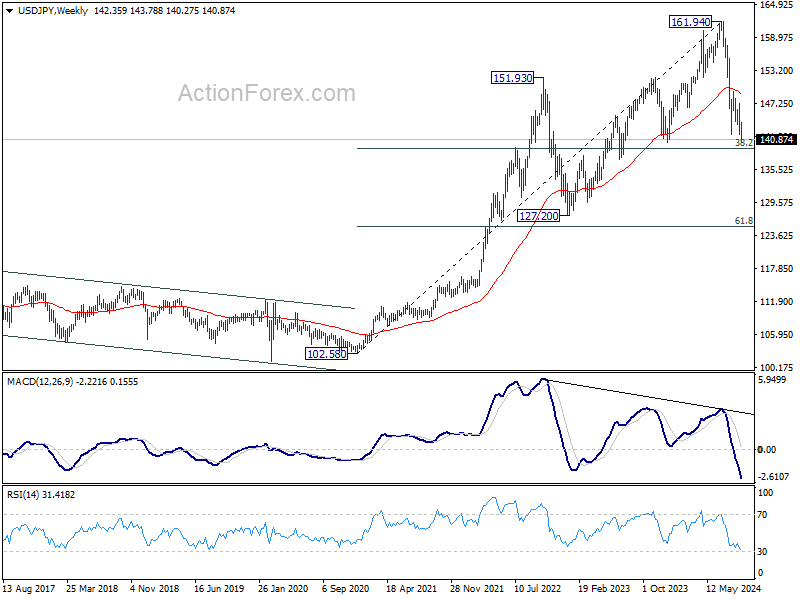Select the 26 Jan 2020 date label
Image resolution: width=800 pixels, height=600 pixels.
click(x=283, y=588)
